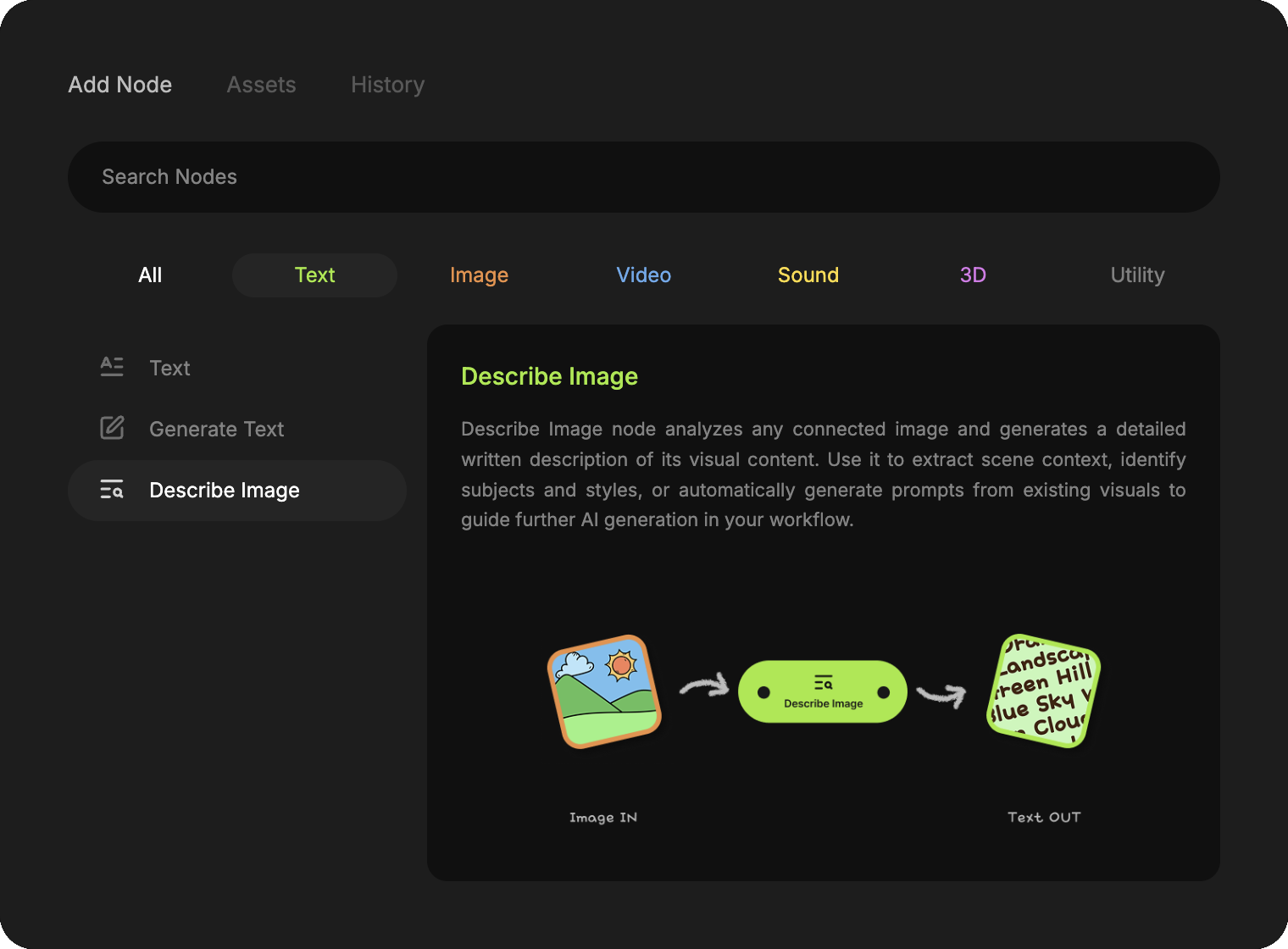
Task: Filter nodes by the All category
Action: point(150,275)
